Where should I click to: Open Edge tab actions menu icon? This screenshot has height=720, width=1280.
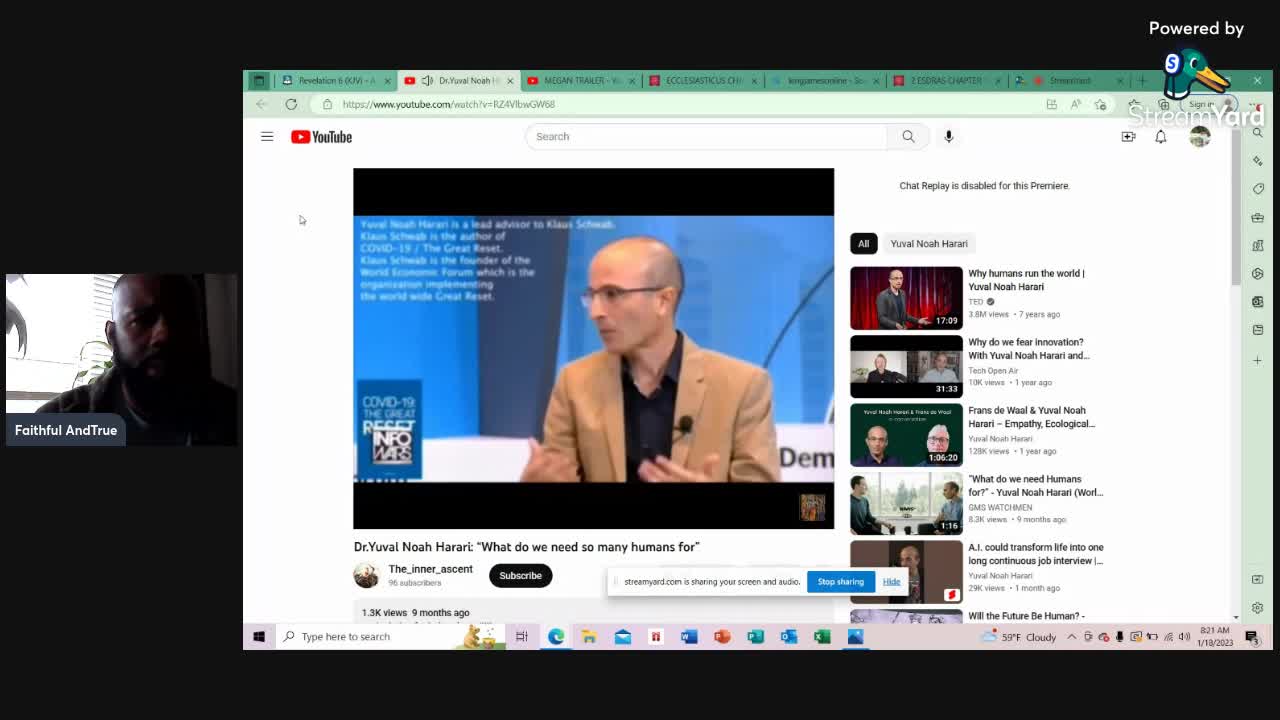[x=259, y=81]
